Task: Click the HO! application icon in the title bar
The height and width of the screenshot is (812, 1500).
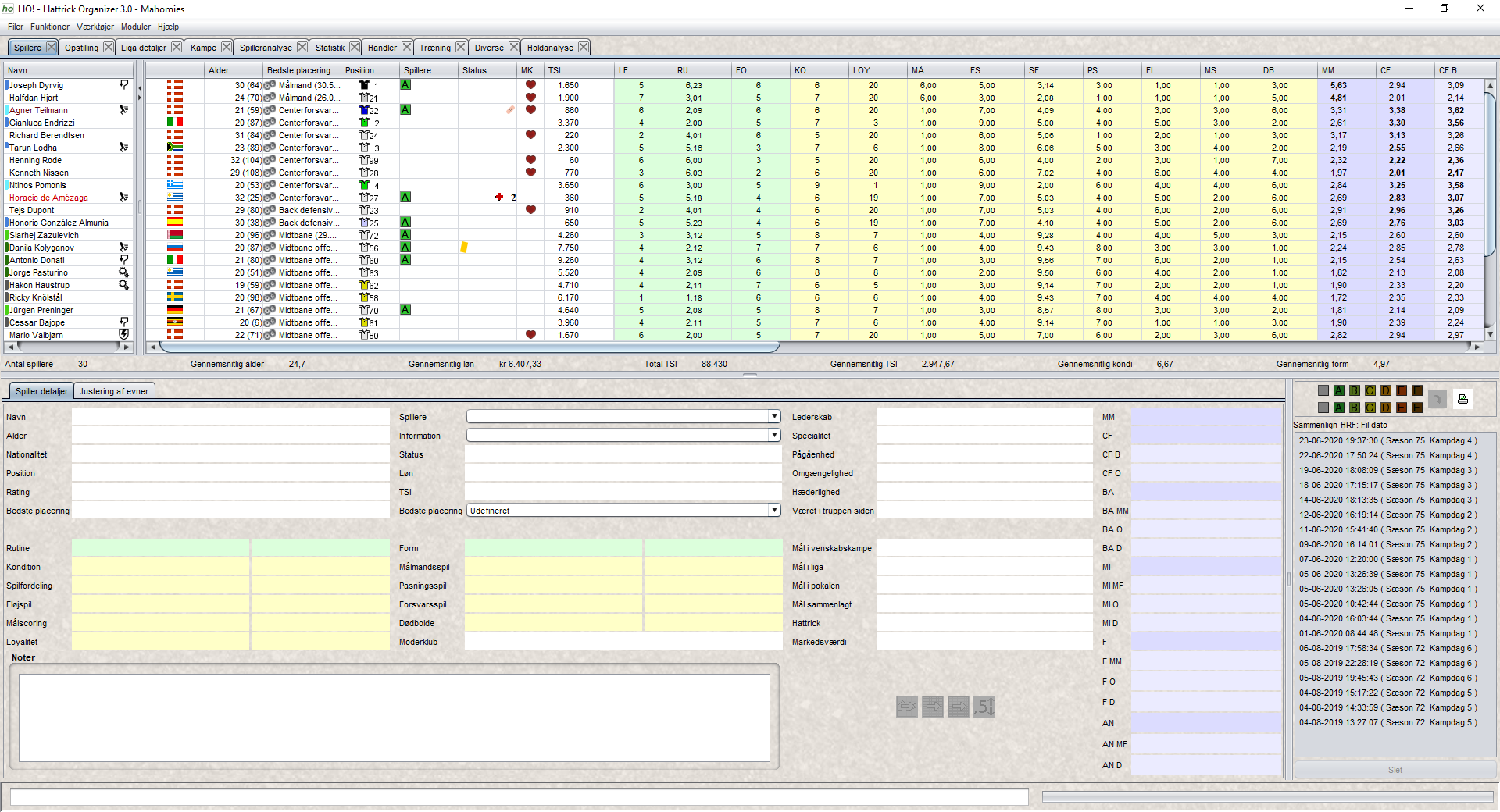Action: click(9, 9)
